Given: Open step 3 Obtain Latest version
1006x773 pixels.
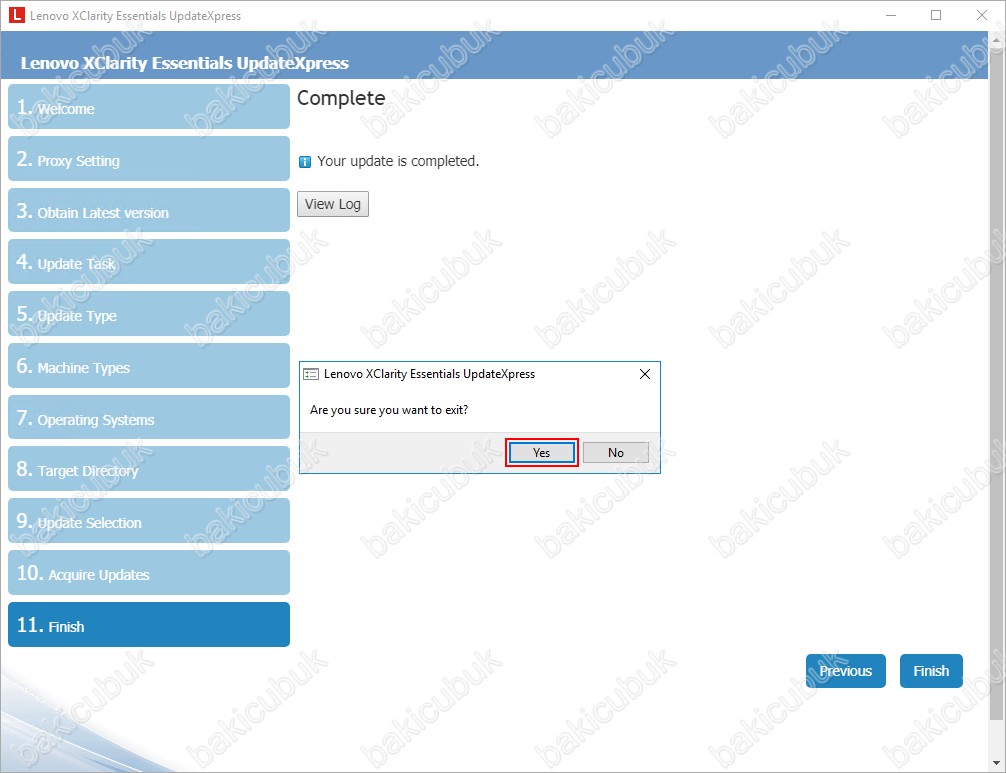Looking at the screenshot, I should point(149,210).
